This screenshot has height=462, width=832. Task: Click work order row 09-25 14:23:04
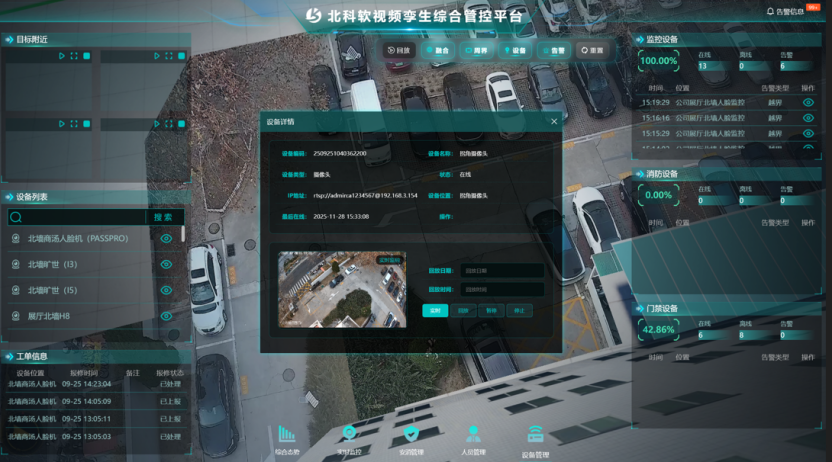tap(96, 384)
